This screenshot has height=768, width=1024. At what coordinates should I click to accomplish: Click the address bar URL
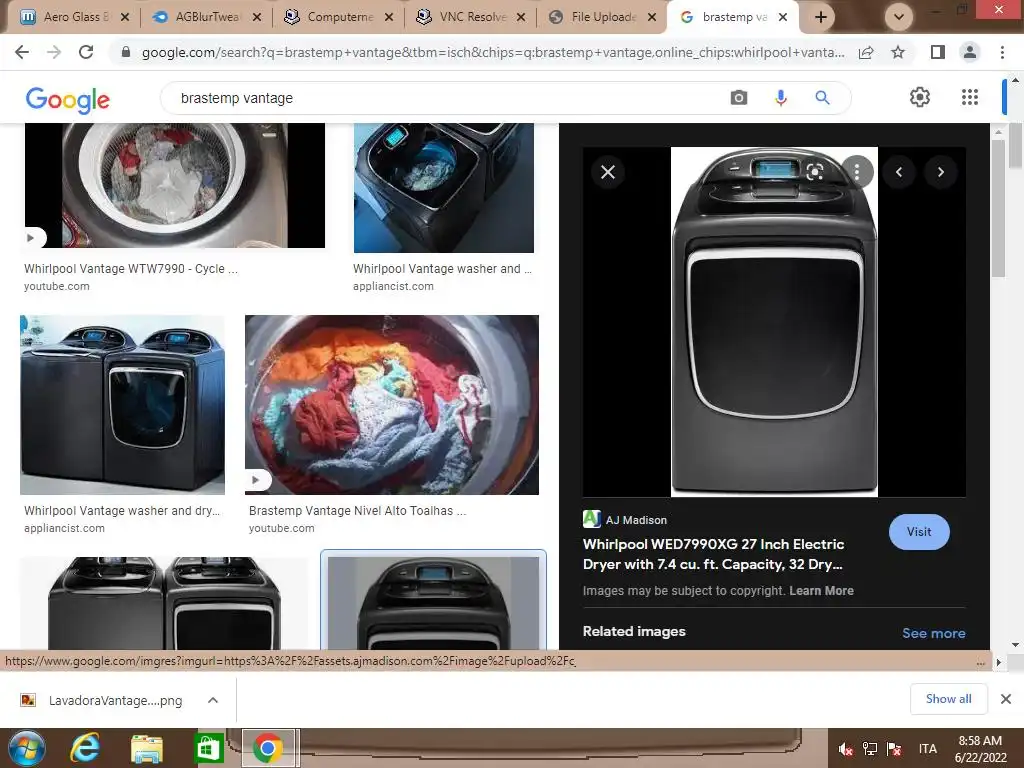tap(492, 52)
